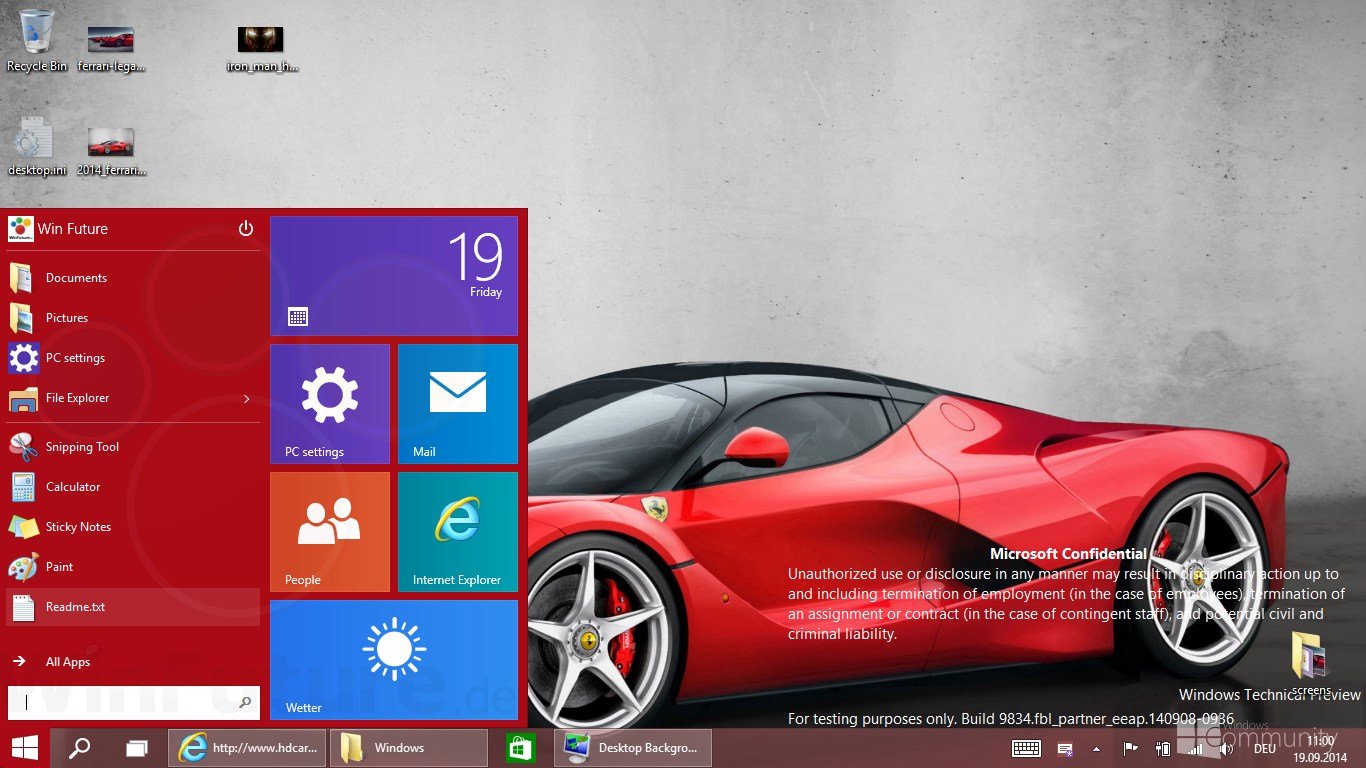1366x768 pixels.
Task: Open the People tile
Action: [x=330, y=532]
